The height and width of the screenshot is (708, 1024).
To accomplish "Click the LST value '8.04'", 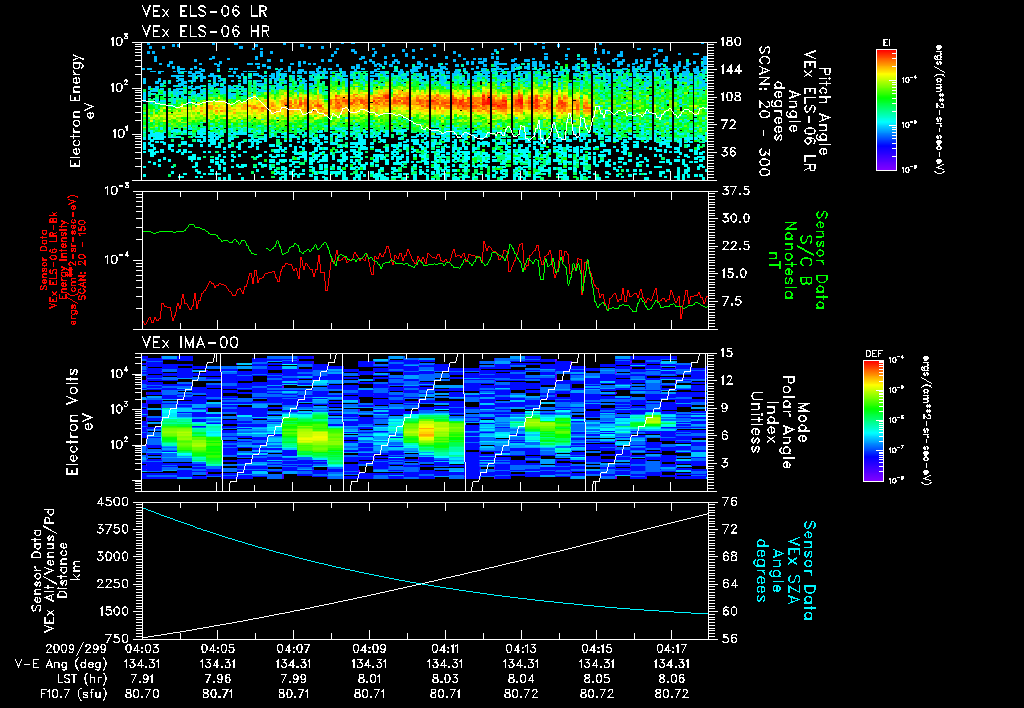I will coord(520,679).
